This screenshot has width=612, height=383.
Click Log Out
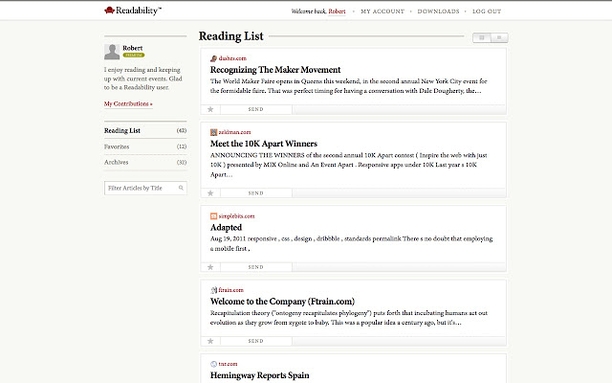pos(487,11)
